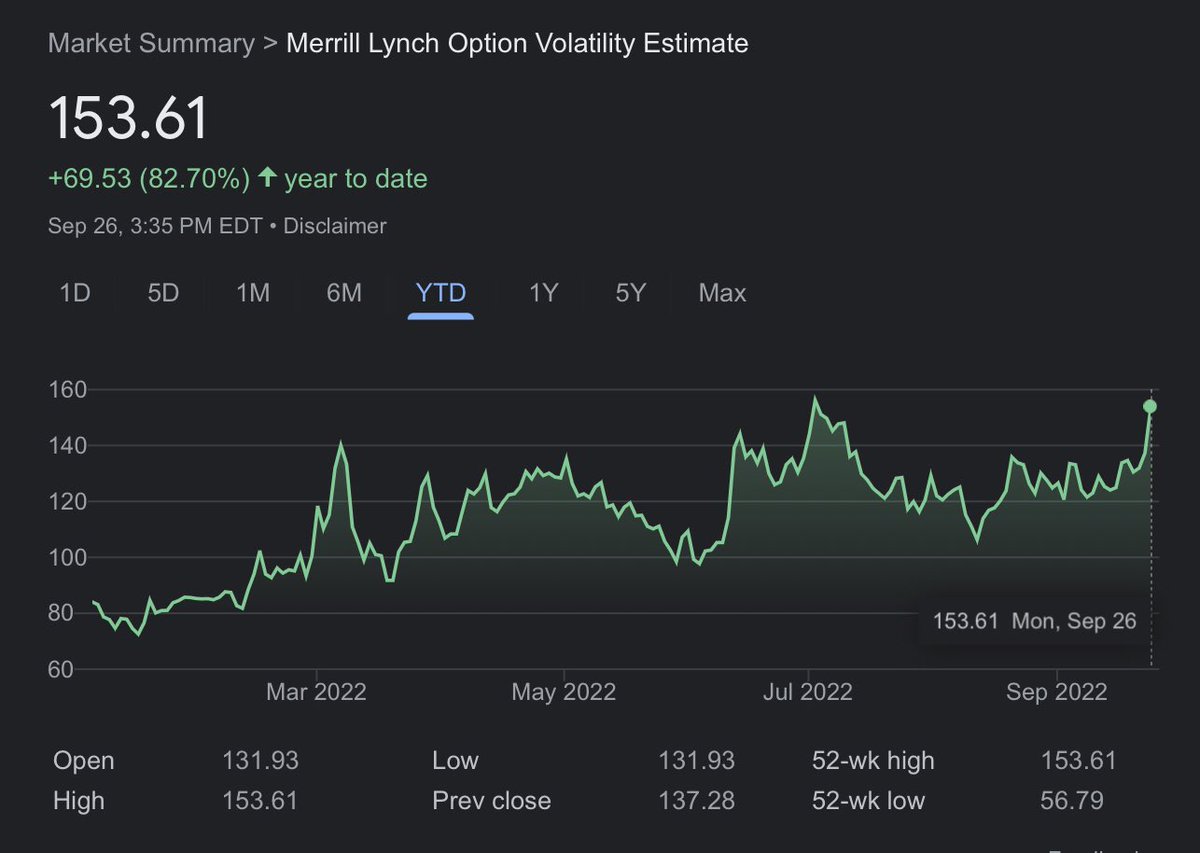Switch chart to 1M range

coord(253,293)
